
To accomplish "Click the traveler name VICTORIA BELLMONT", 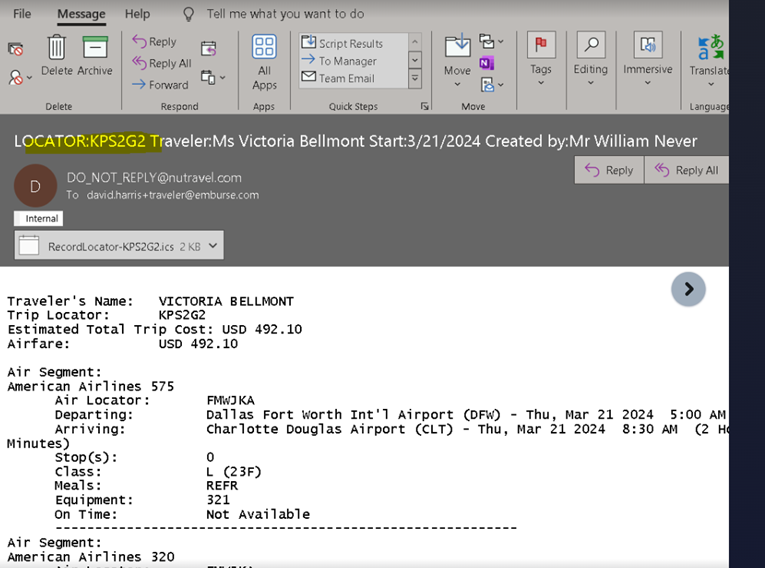I will pos(226,301).
